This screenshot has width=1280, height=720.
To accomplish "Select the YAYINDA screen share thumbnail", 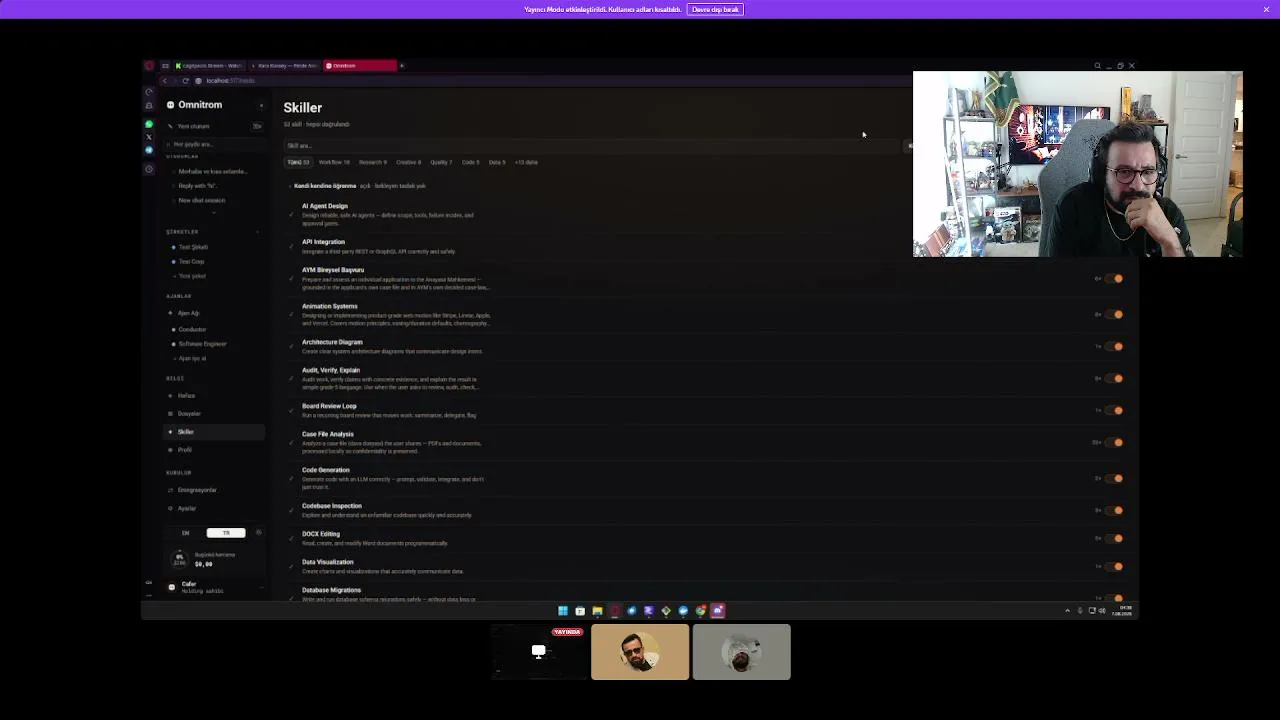I will click(539, 652).
